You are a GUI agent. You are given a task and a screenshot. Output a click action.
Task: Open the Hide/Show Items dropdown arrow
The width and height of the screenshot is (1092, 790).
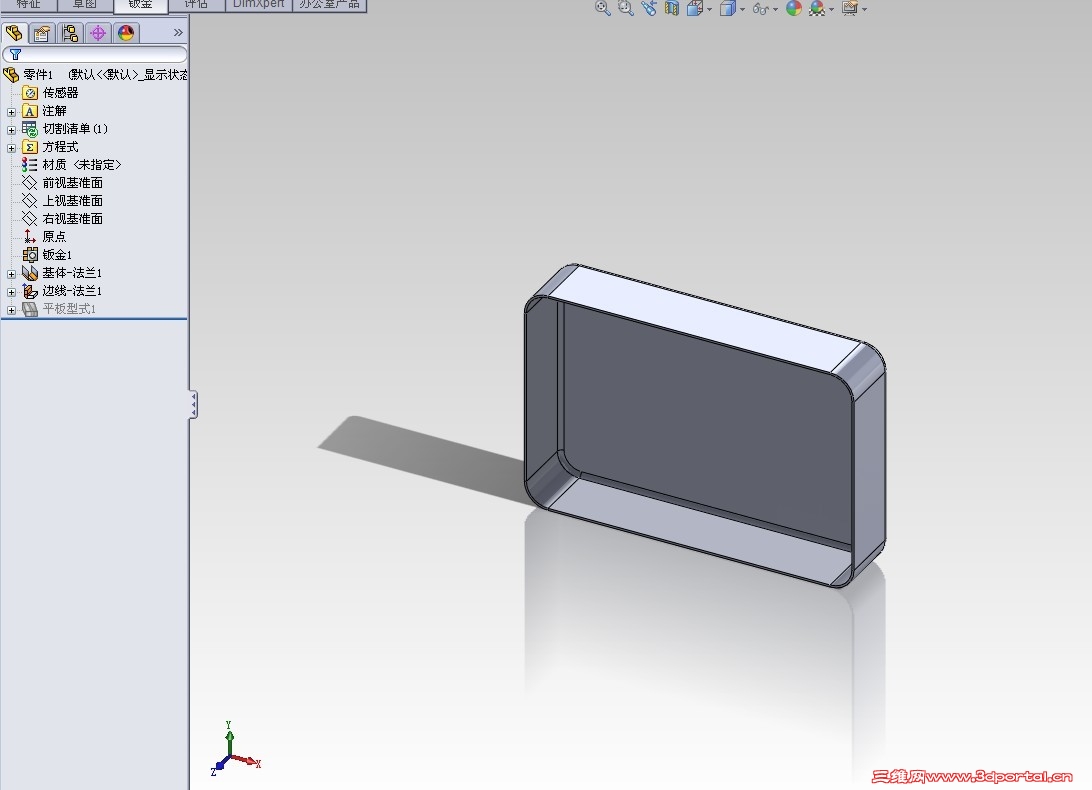775,10
